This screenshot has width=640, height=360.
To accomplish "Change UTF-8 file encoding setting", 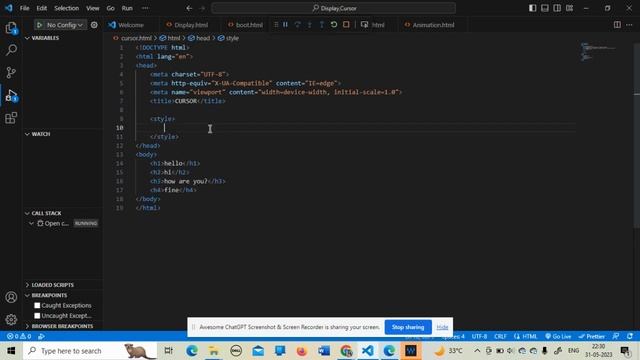I will click(479, 336).
